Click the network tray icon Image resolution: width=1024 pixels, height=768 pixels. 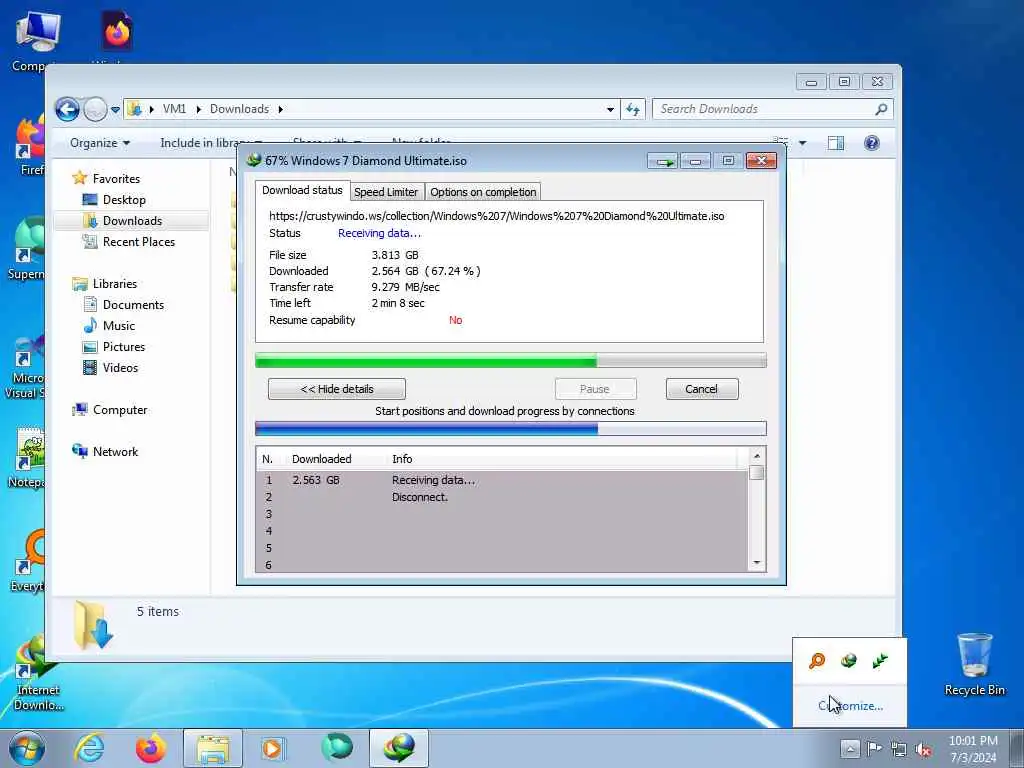click(899, 750)
